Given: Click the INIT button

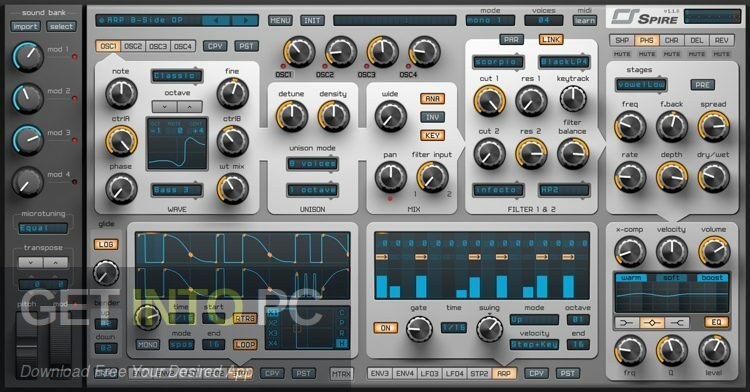Looking at the screenshot, I should (312, 20).
